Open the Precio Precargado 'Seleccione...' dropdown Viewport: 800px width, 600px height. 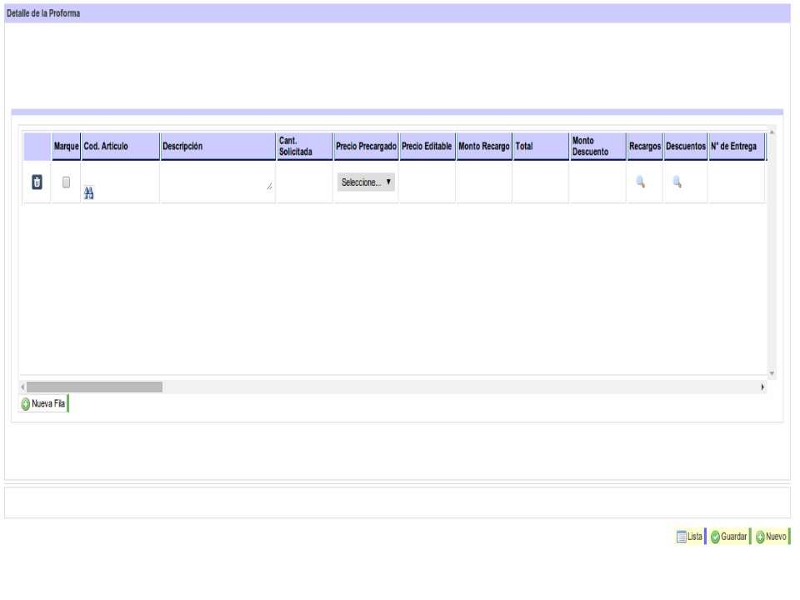[366, 182]
